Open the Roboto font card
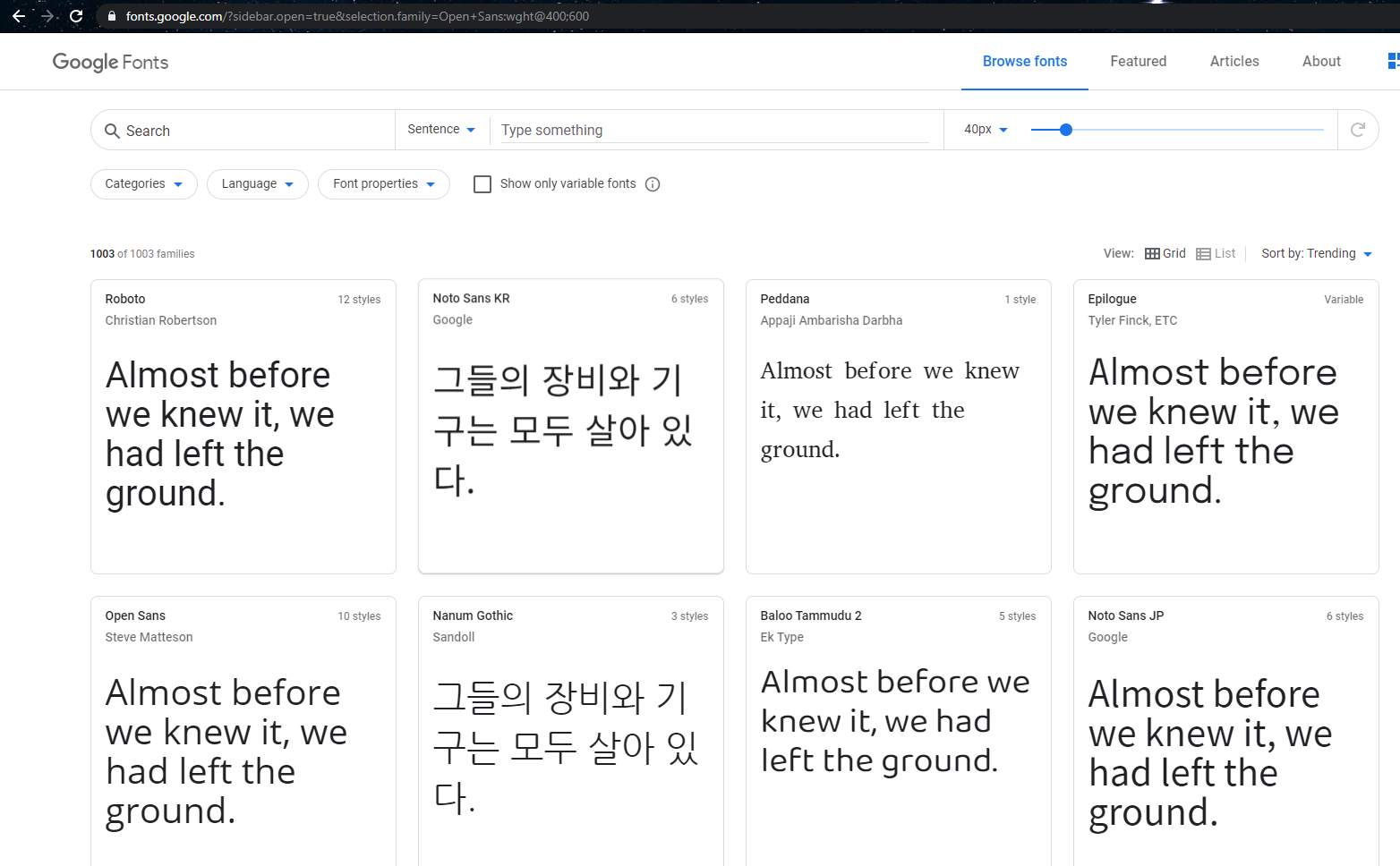This screenshot has height=866, width=1400. (243, 427)
